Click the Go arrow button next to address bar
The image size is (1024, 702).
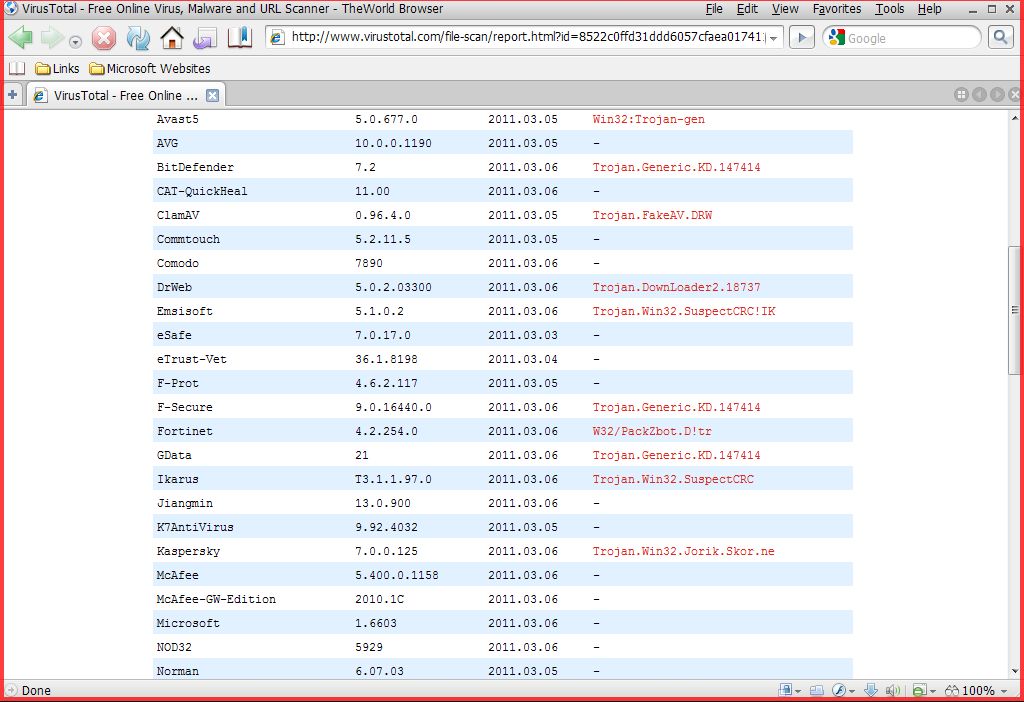coord(802,37)
